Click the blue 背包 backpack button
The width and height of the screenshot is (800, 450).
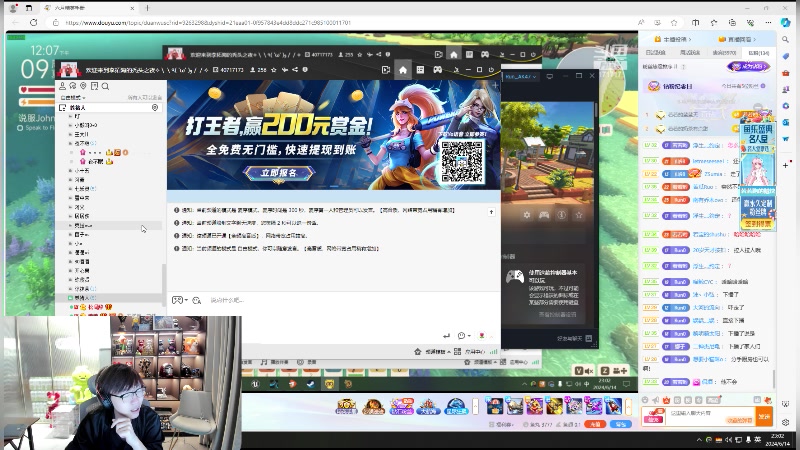620,424
